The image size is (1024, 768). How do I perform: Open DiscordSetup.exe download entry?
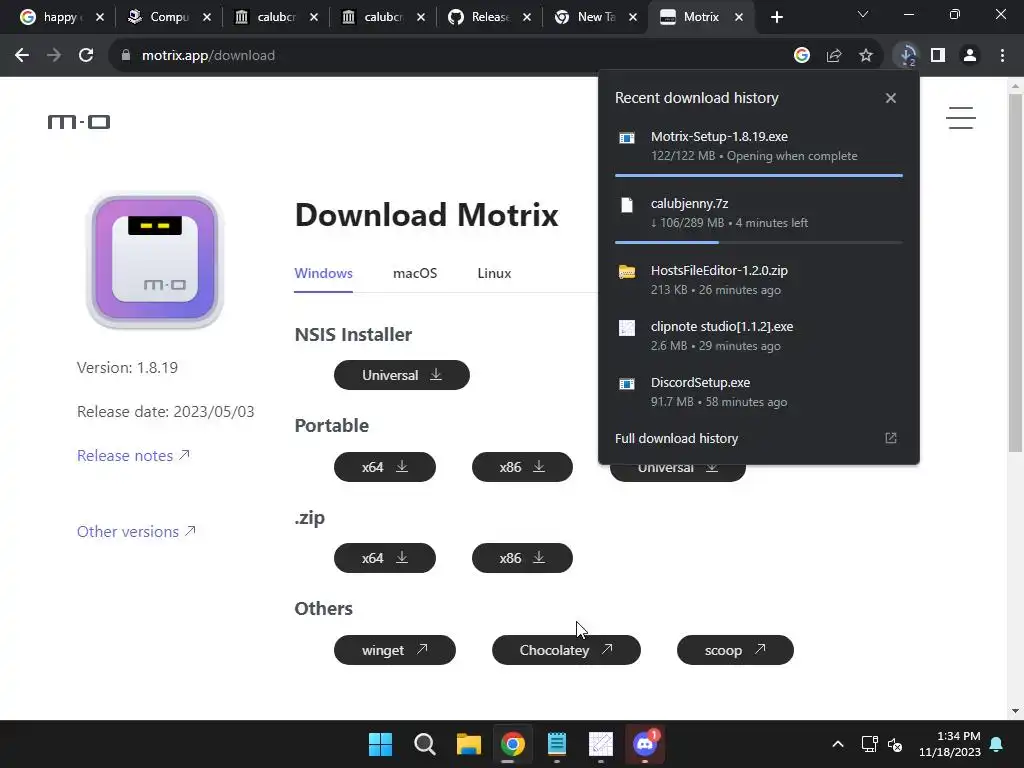coord(758,392)
